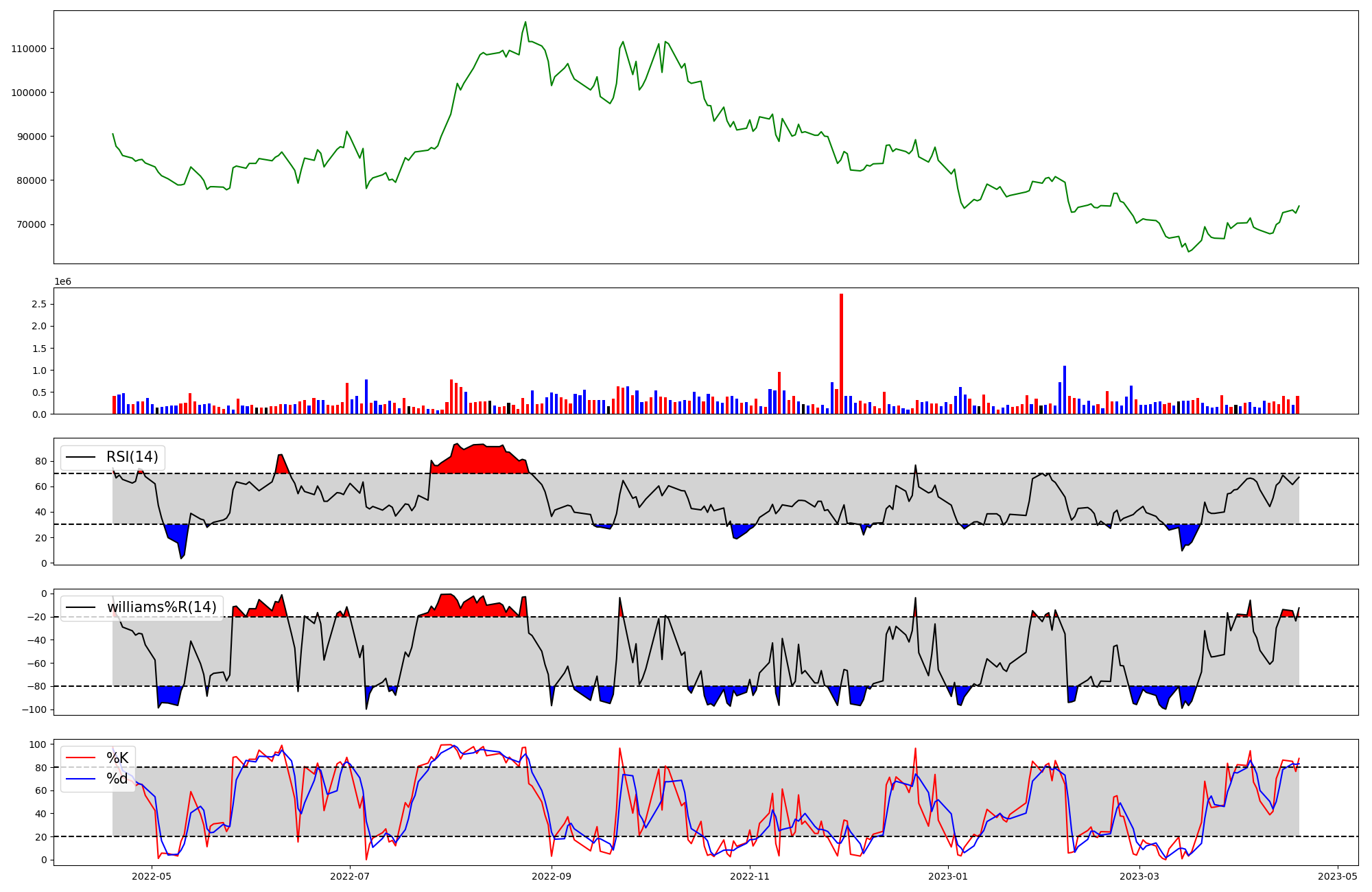
Task: Click the 80 tick label on the RSI axis
Action: 40,461
